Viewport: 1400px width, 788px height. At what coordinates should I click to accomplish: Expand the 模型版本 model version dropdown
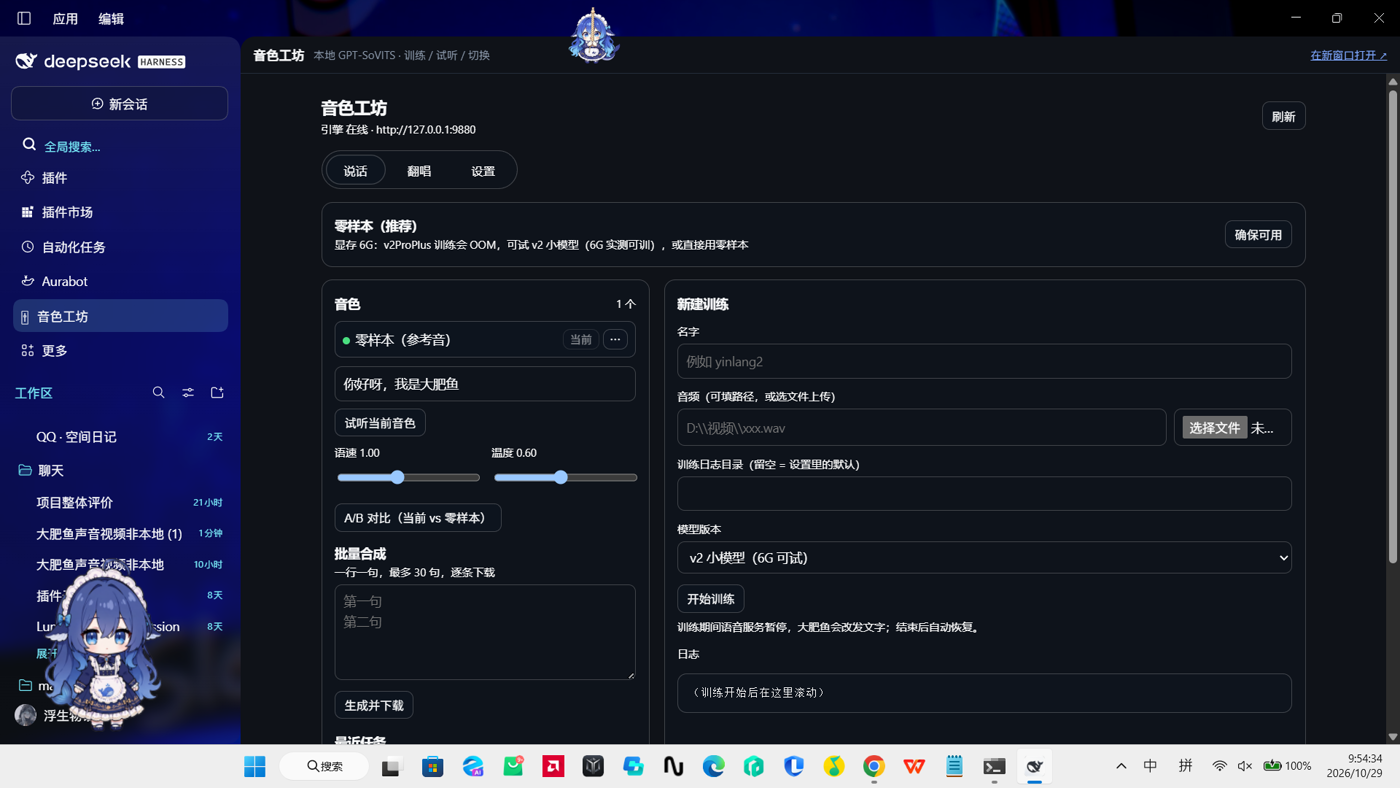pos(984,558)
